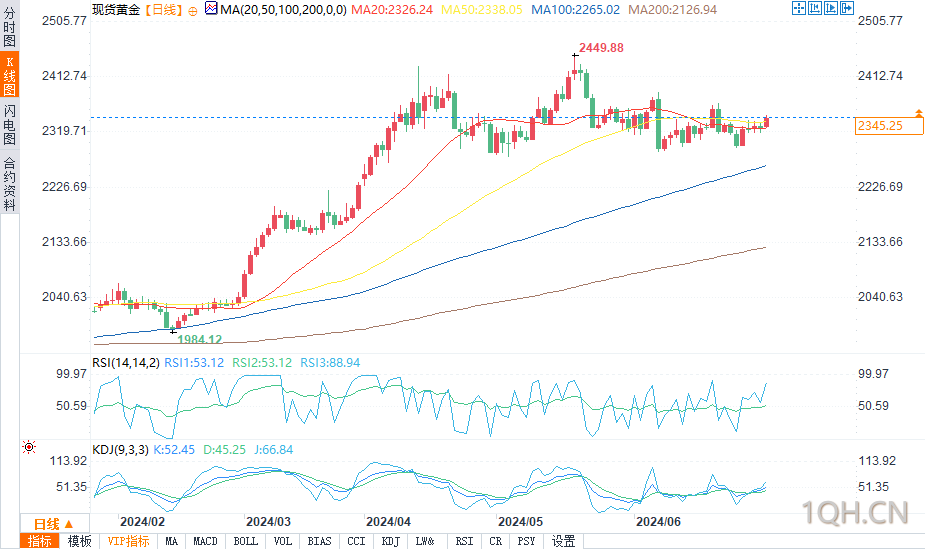Click the 设置 settings button

563,541
